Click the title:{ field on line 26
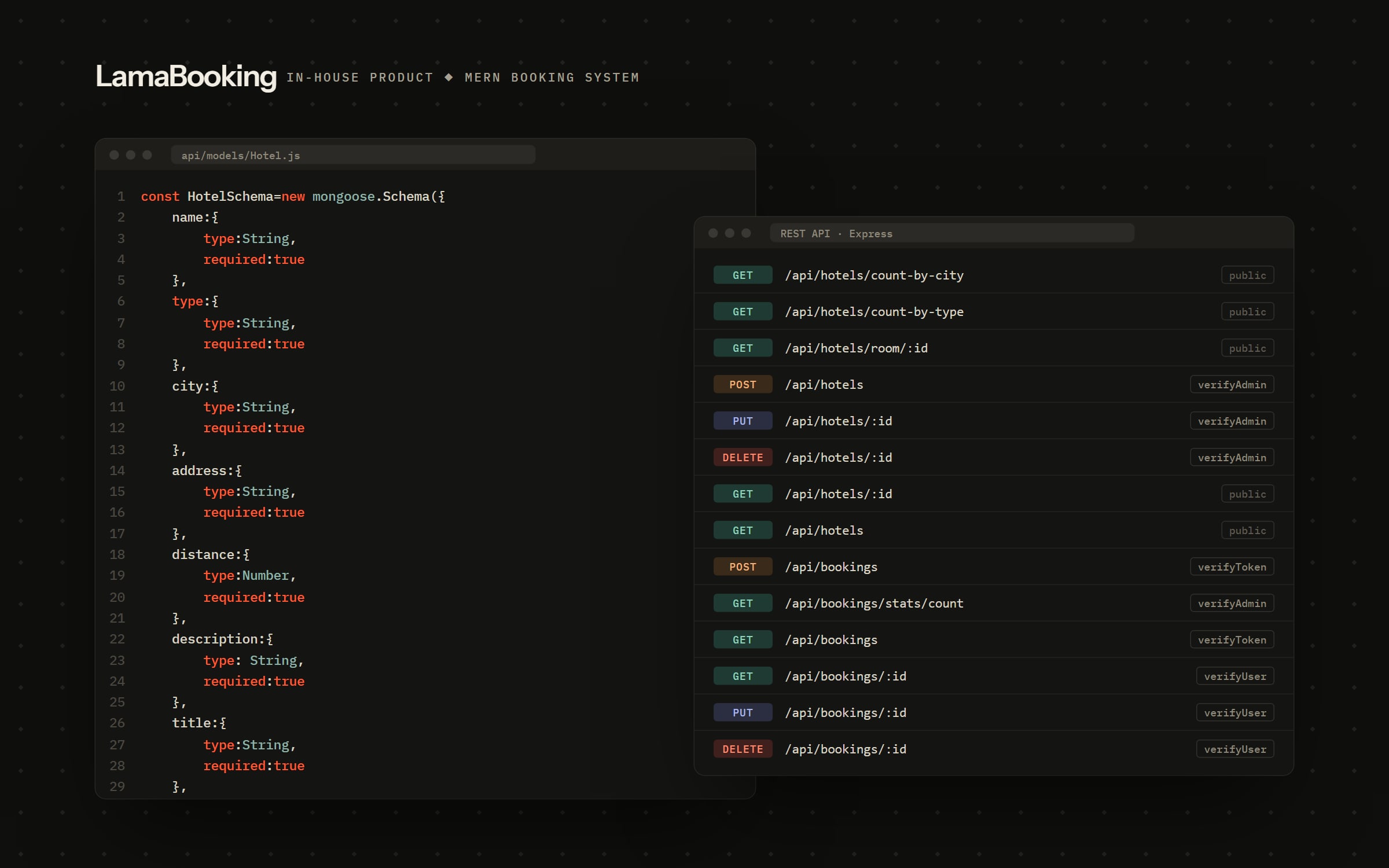 coord(199,723)
